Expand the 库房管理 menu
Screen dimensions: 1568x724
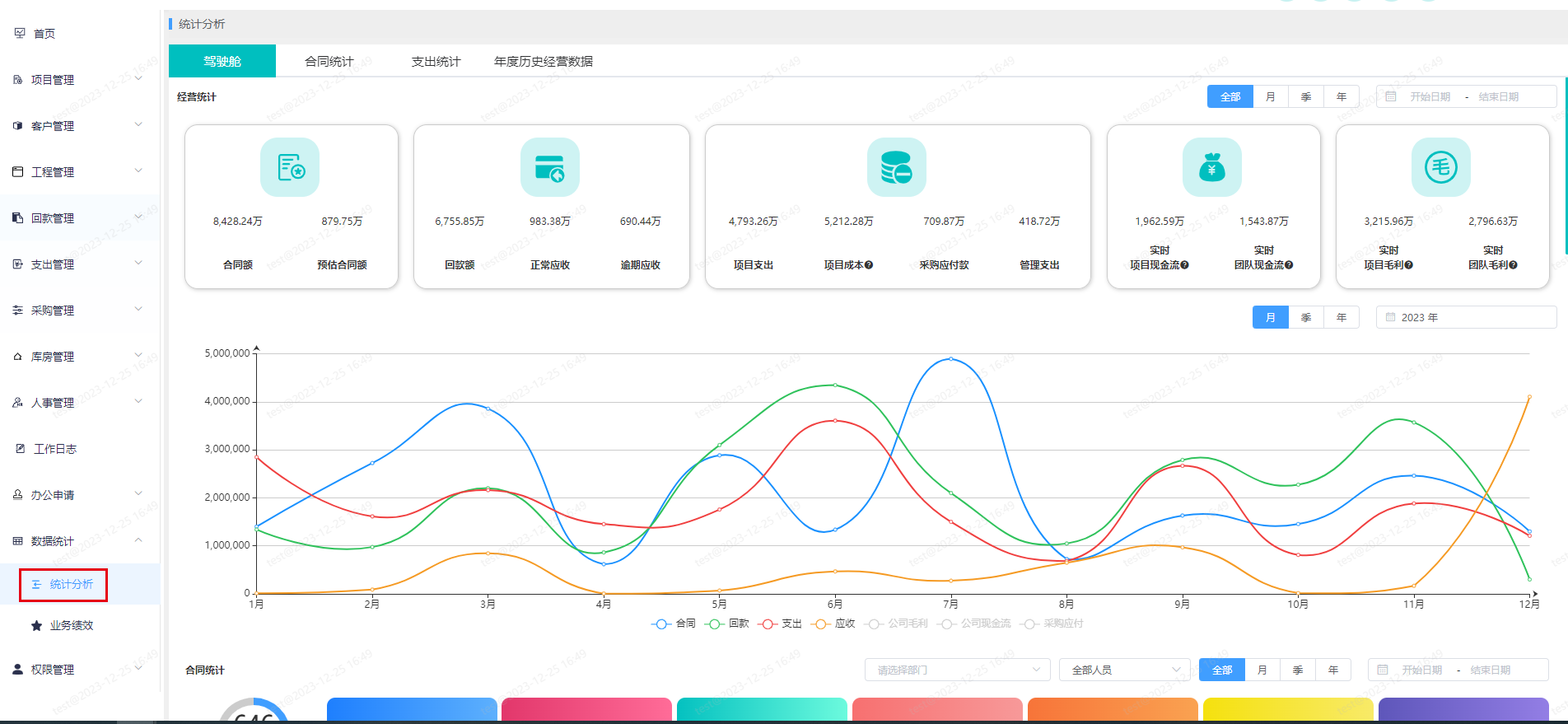[x=138, y=356]
